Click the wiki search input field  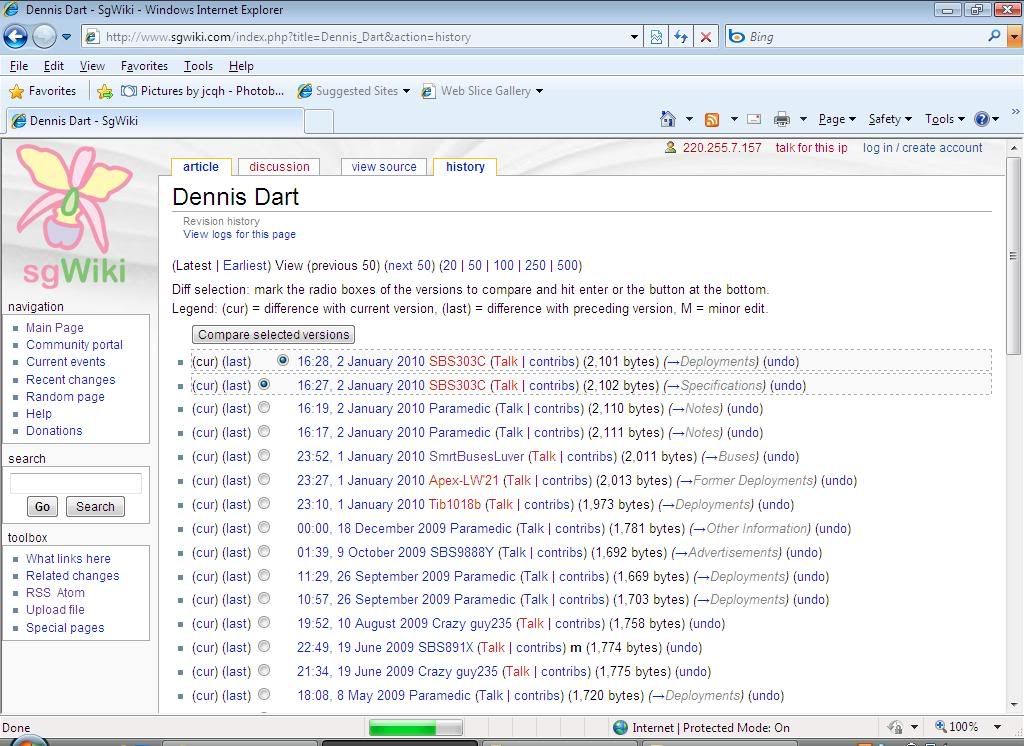pos(76,484)
